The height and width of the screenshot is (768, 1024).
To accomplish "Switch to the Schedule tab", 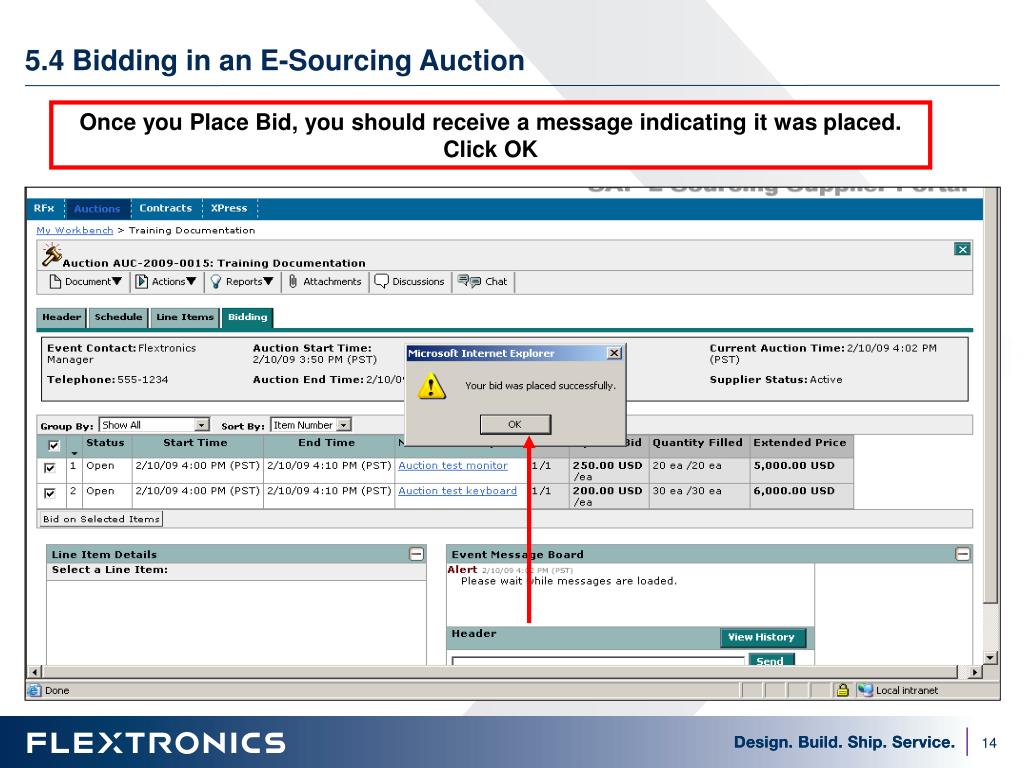I will (x=118, y=317).
